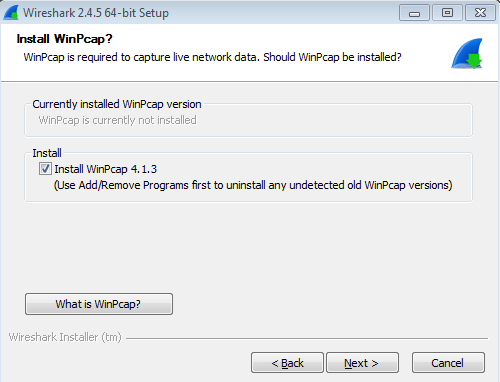Go to the previous step with Back
500x382 pixels.
coord(287,363)
